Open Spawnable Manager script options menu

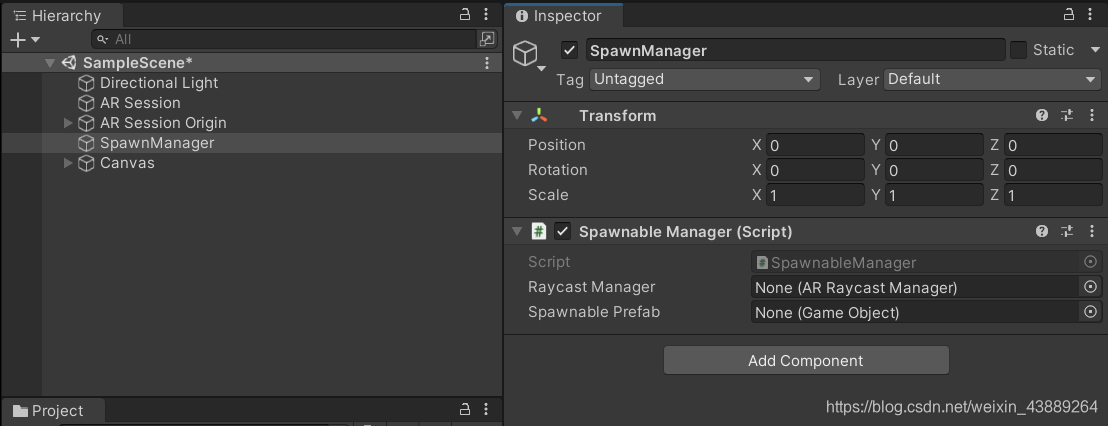coord(1091,231)
